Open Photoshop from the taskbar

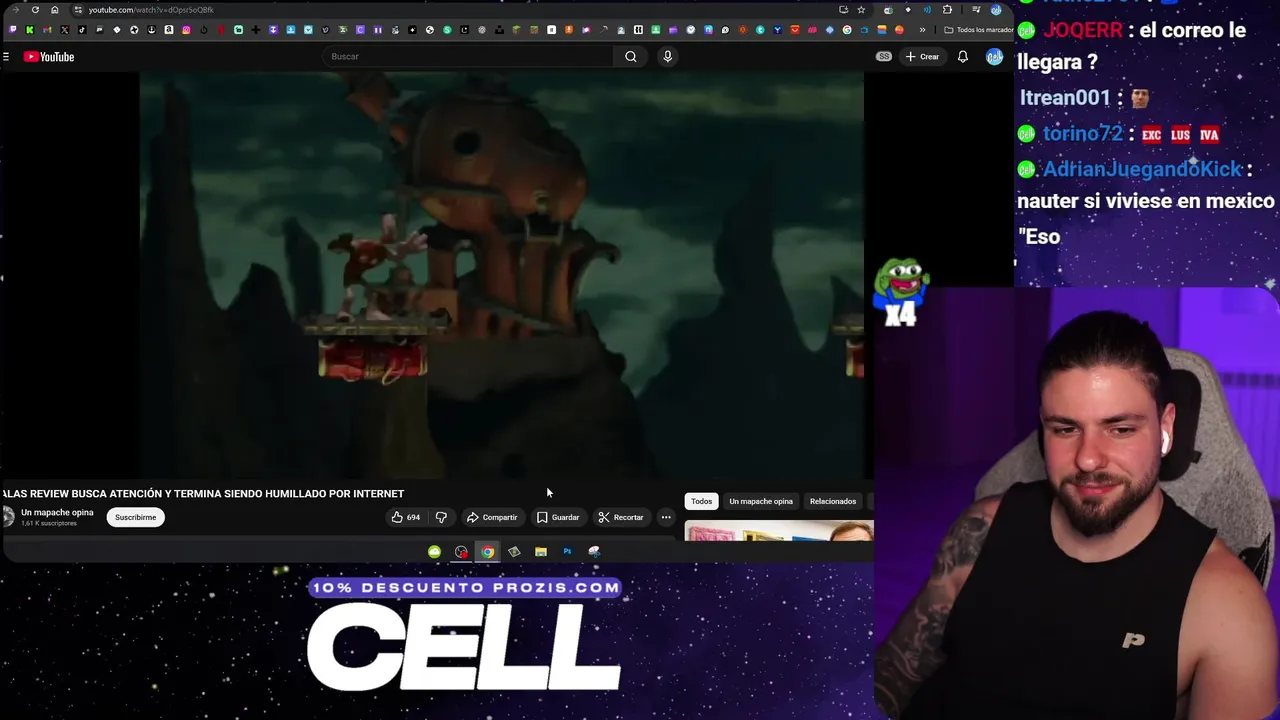tap(567, 551)
